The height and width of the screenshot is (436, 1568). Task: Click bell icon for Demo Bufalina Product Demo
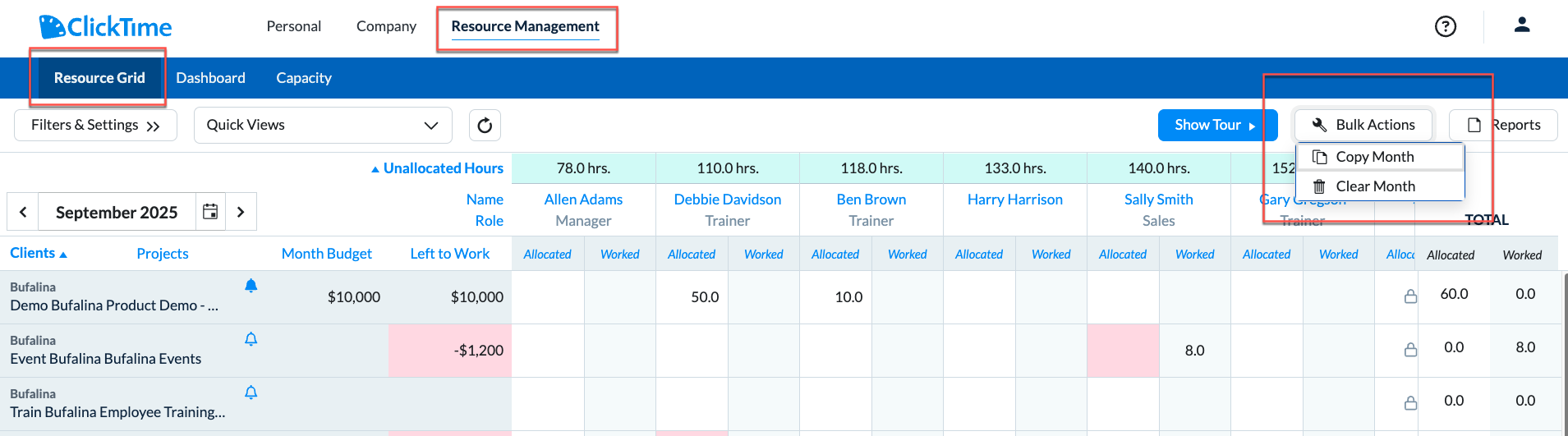251,286
